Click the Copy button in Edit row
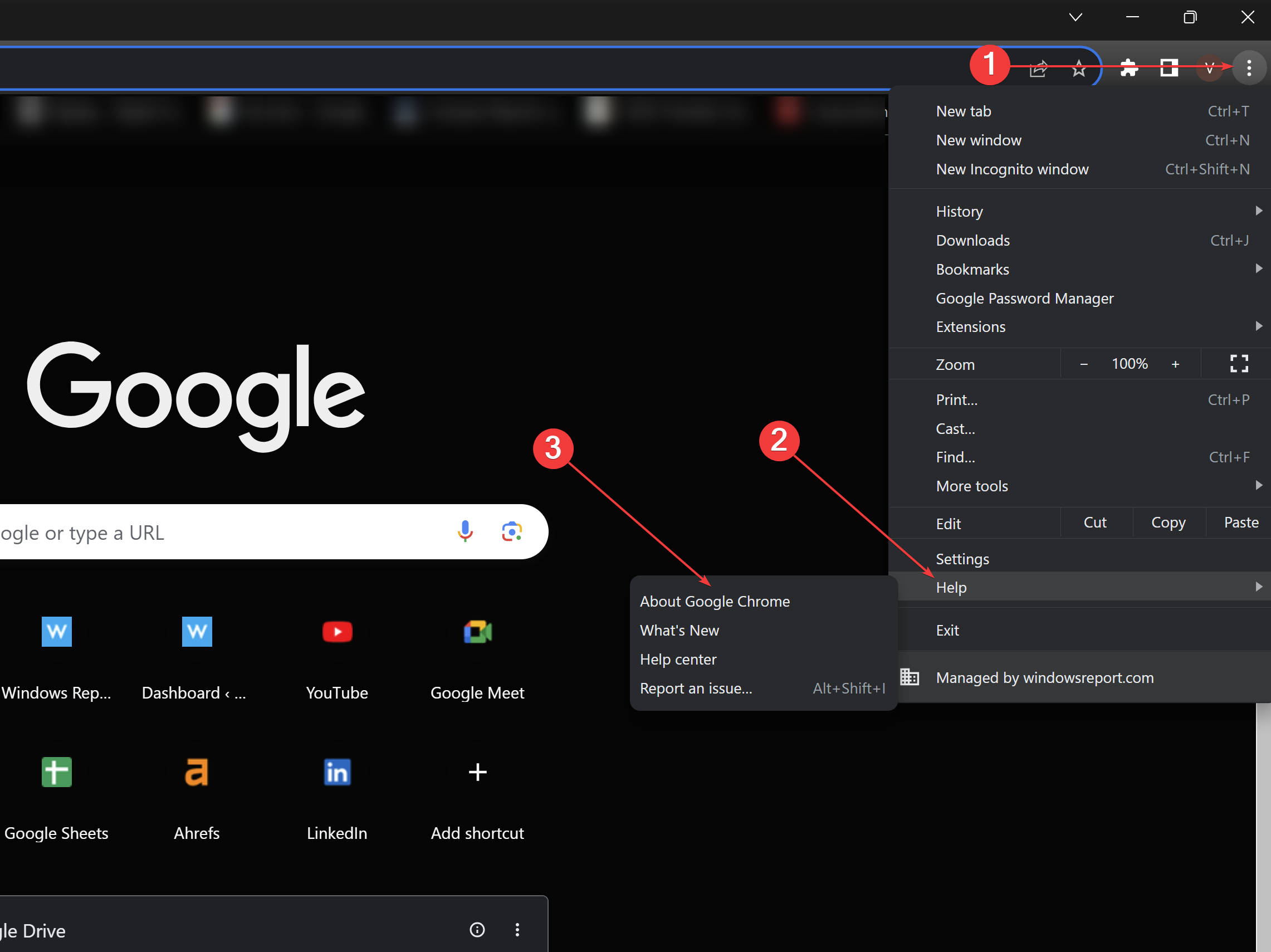This screenshot has width=1271, height=952. tap(1167, 523)
